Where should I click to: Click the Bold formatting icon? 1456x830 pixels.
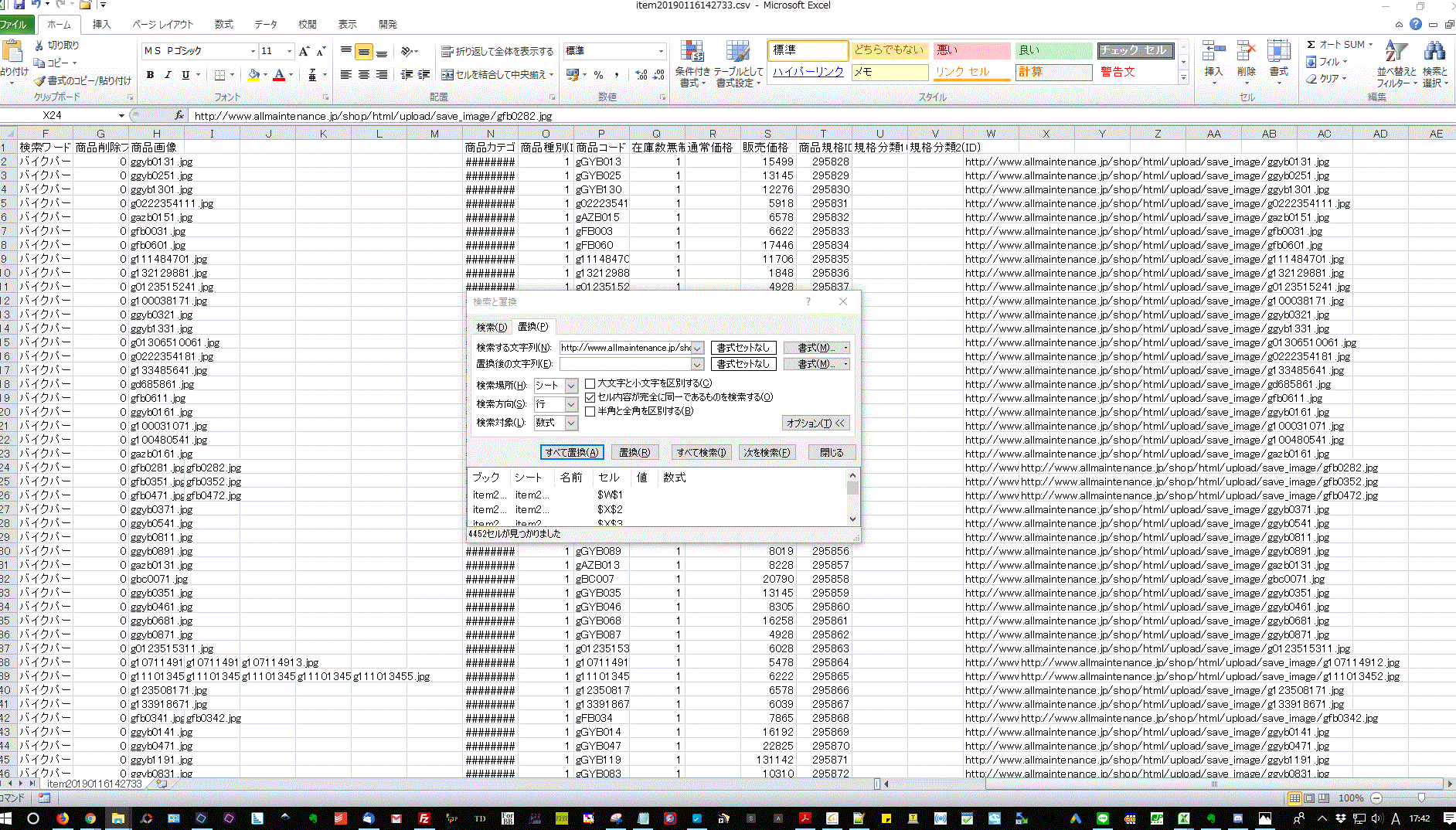150,75
